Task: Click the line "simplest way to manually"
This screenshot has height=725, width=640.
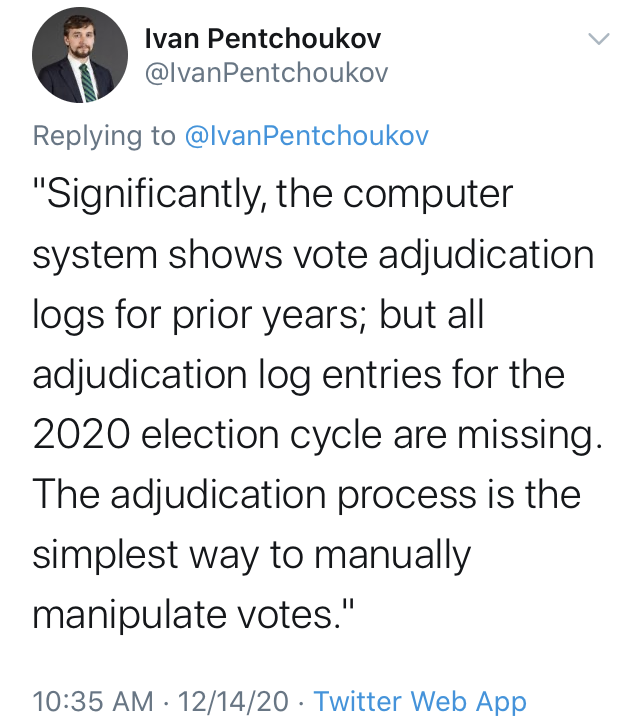Action: (x=252, y=555)
